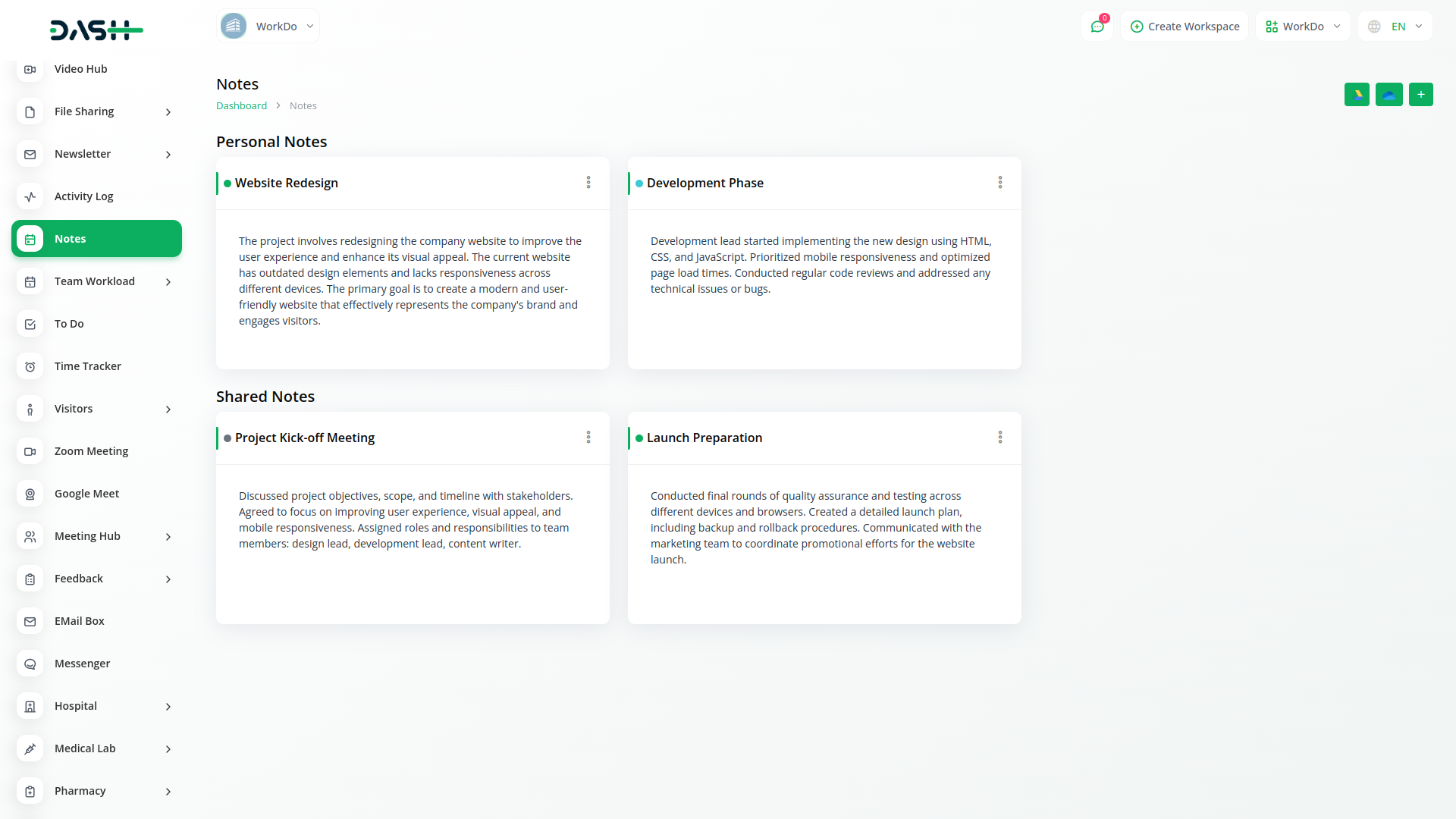The height and width of the screenshot is (819, 1456).
Task: Click the OneDrive cloud icon button
Action: pos(1389,95)
